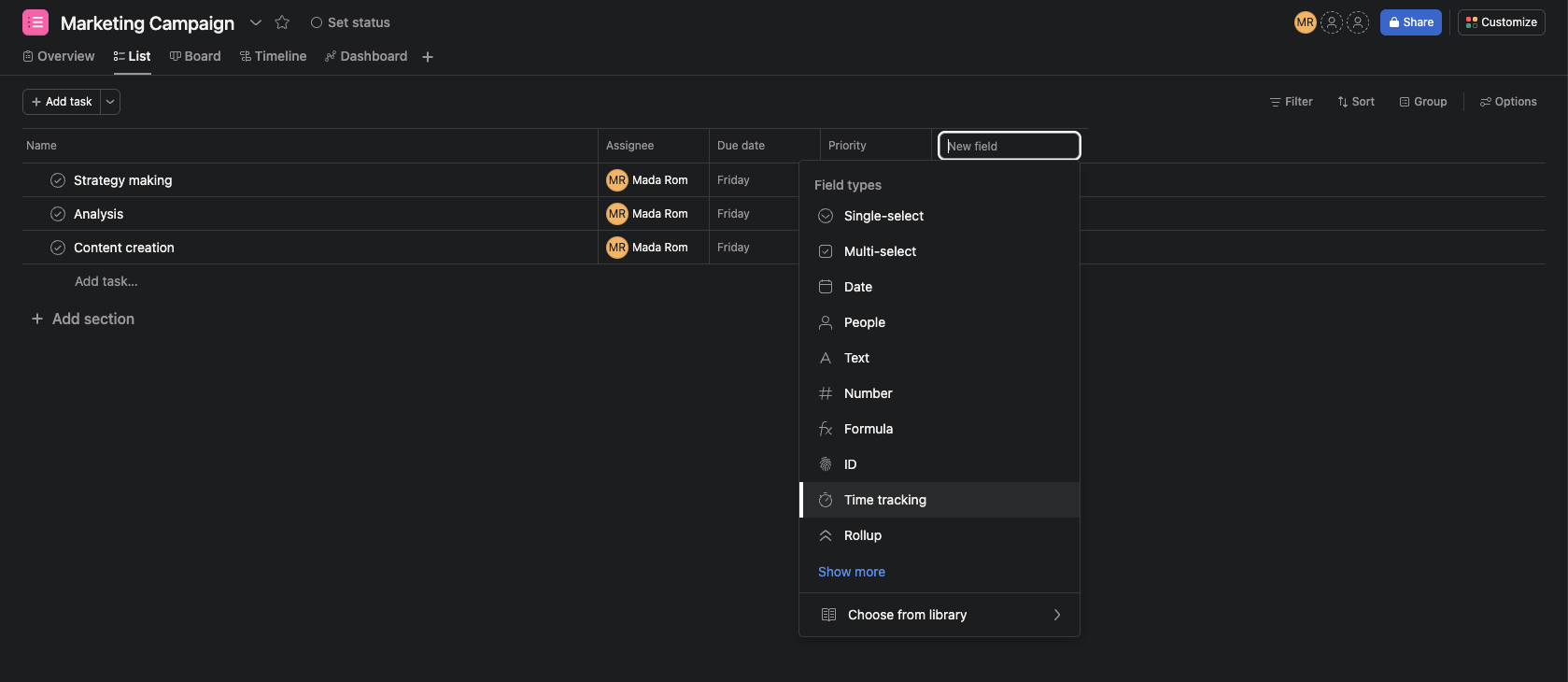Screen dimensions: 1568x682
Task: Pick the ID field type
Action: click(939, 464)
